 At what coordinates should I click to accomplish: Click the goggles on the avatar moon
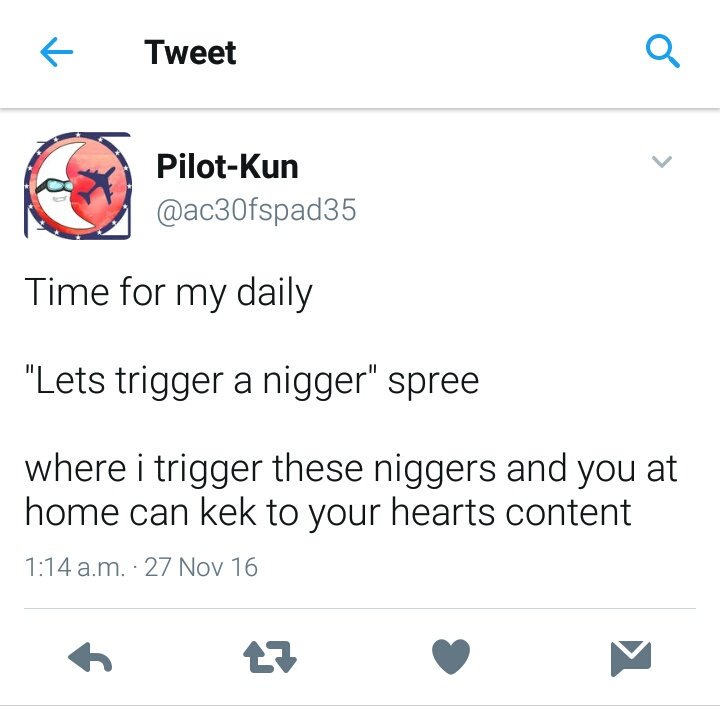click(x=53, y=186)
